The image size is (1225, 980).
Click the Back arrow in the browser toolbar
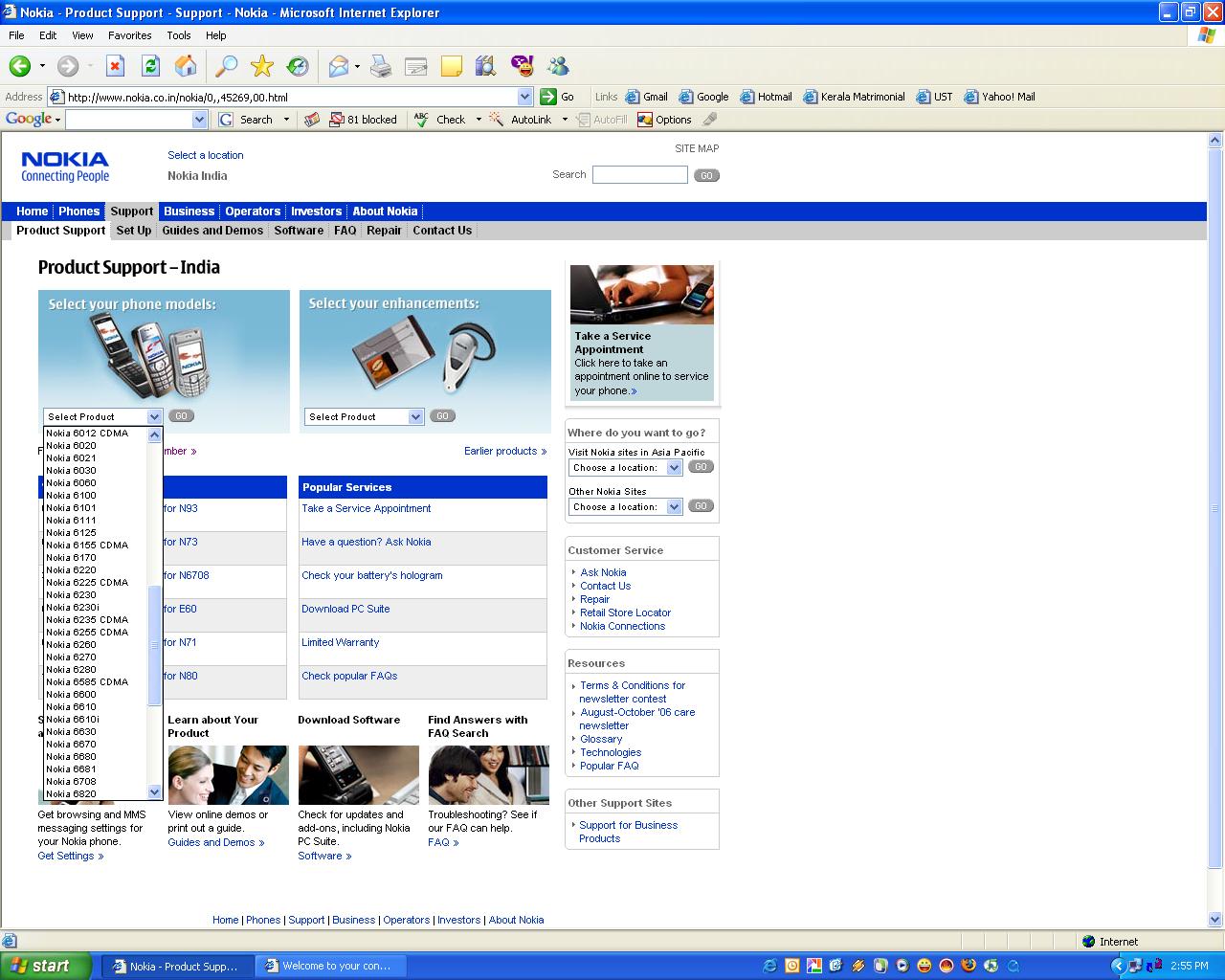pos(20,66)
